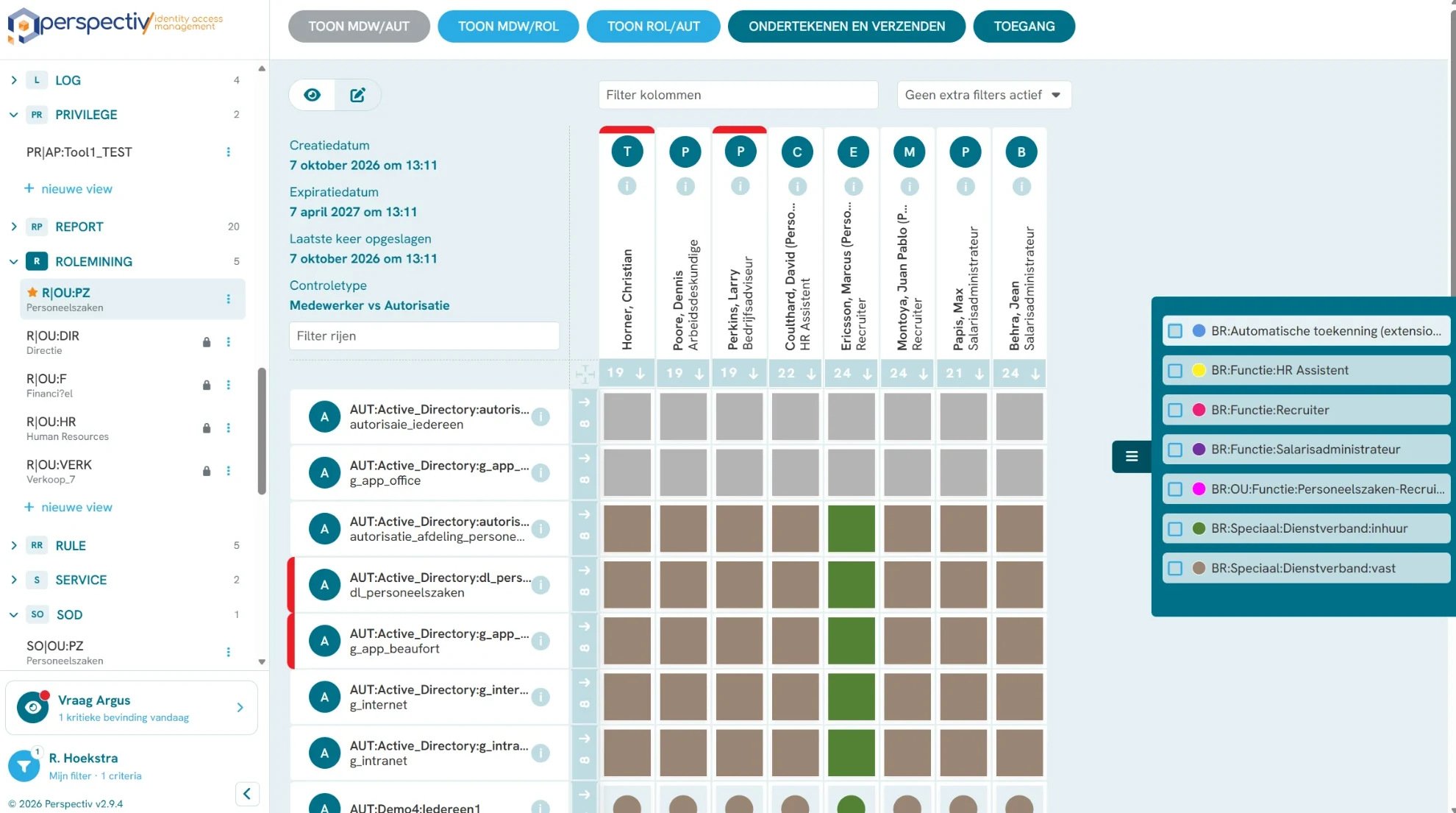
Task: Open Vraag Argus critical findings
Action: point(132,708)
